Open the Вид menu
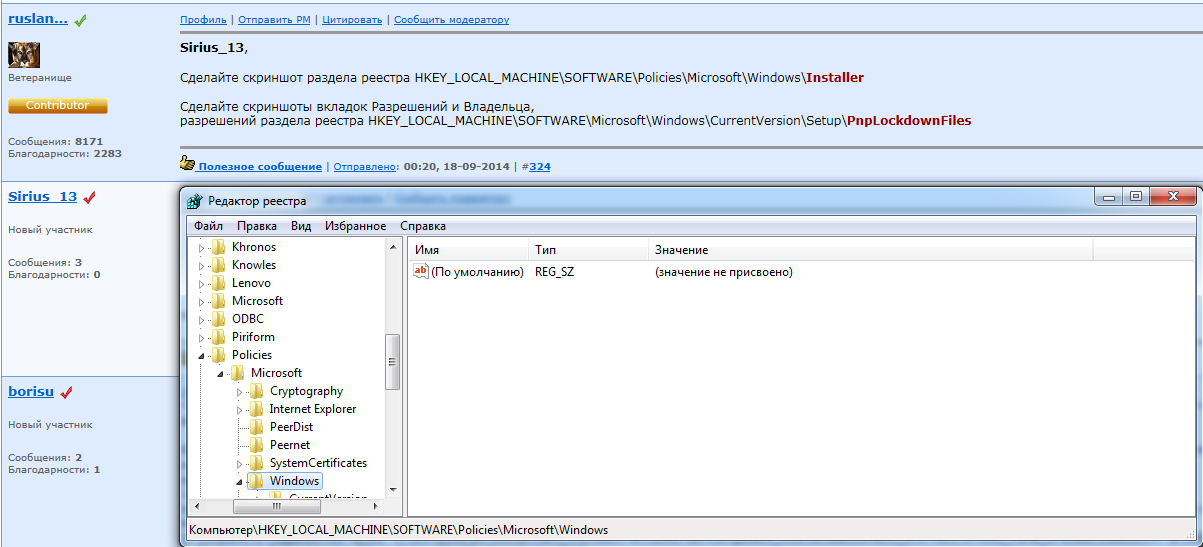Image resolution: width=1203 pixels, height=547 pixels. pos(301,226)
